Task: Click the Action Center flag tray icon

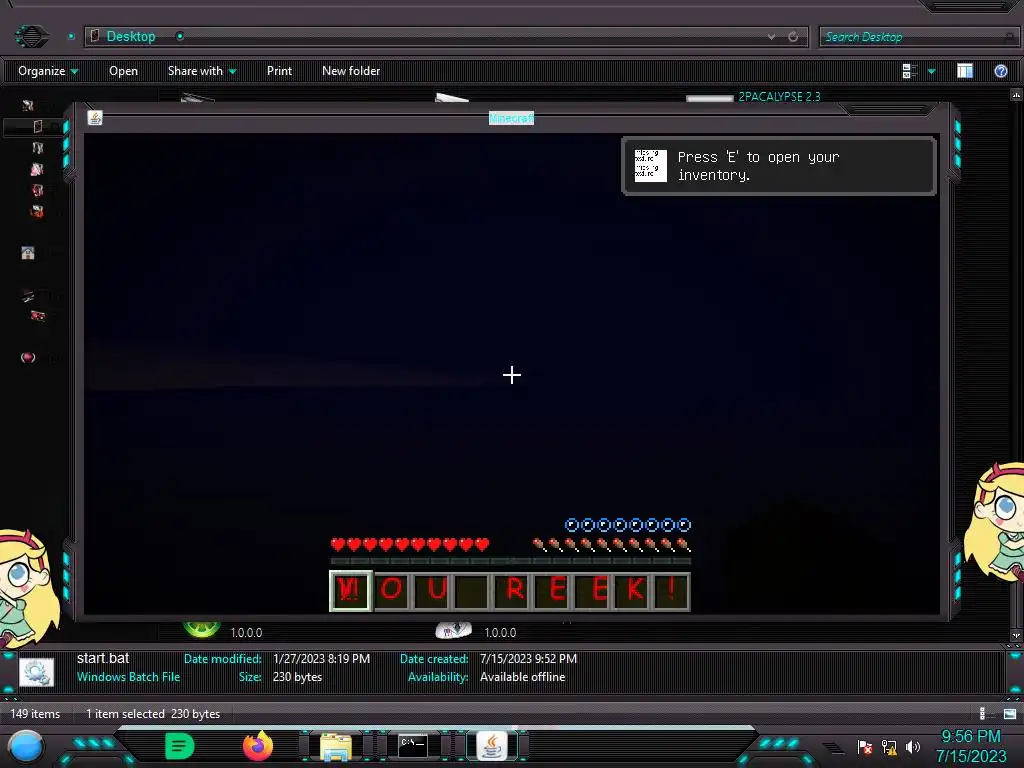Action: pos(865,746)
